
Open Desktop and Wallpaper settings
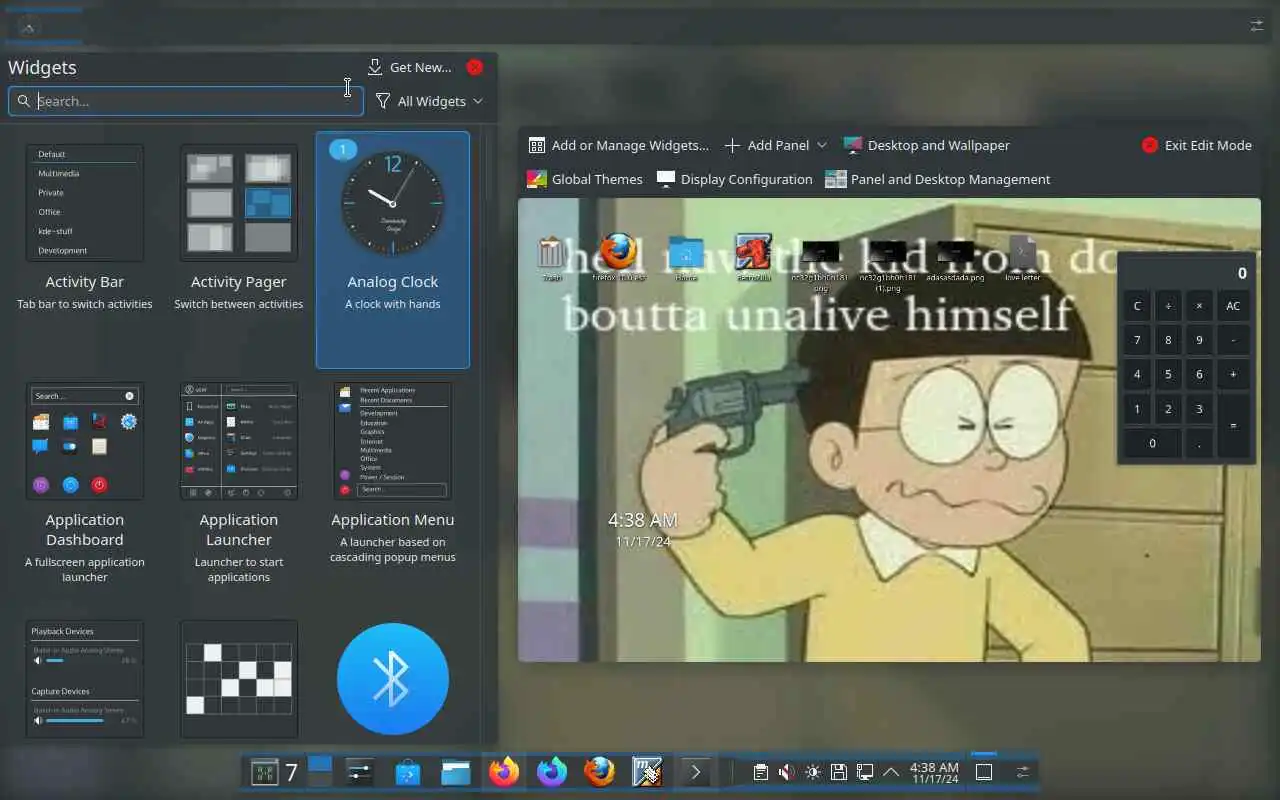click(926, 145)
